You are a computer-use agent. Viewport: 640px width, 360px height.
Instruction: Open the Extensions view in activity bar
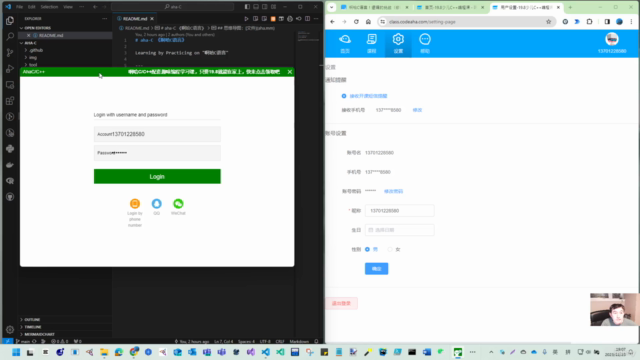[x=10, y=101]
